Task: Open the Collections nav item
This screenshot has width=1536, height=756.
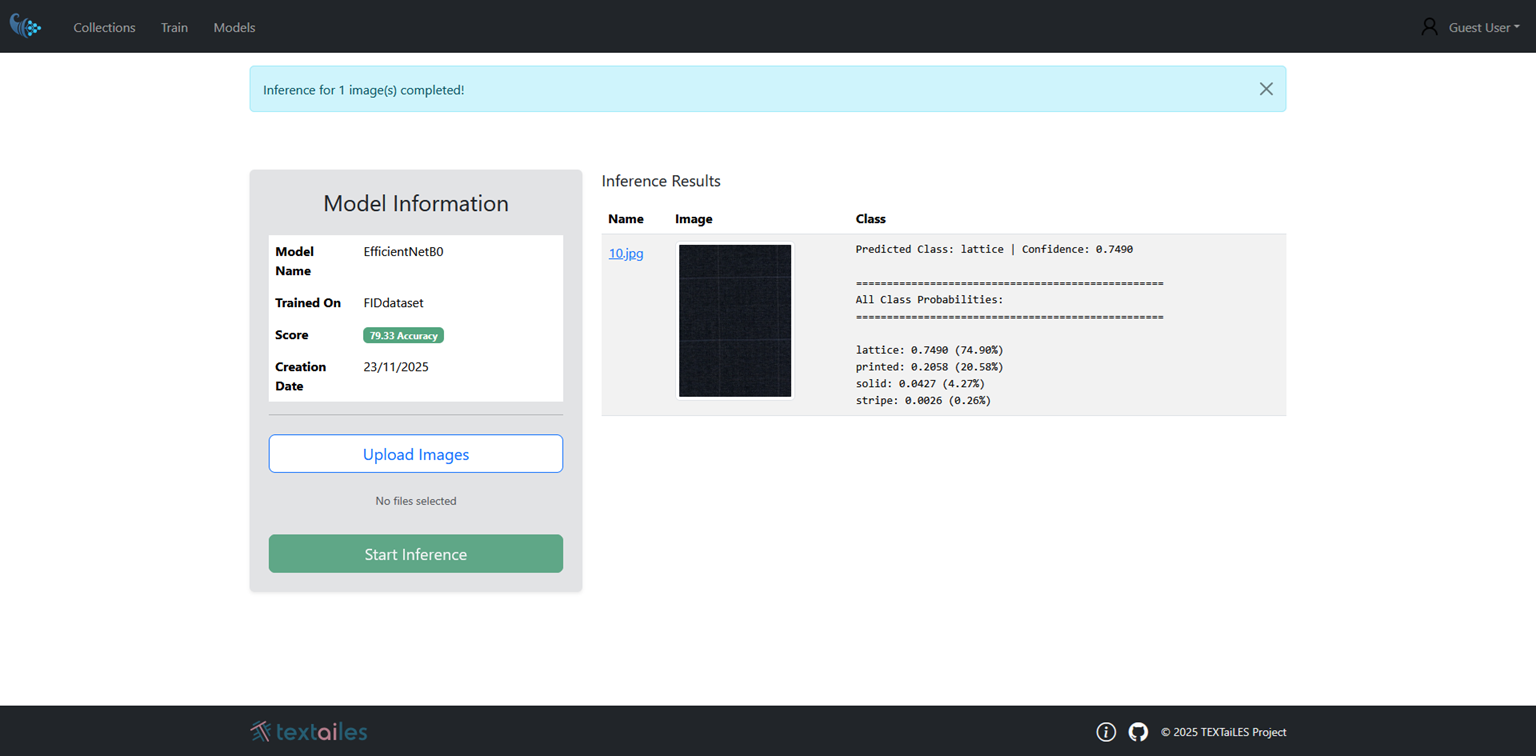Action: pos(104,28)
